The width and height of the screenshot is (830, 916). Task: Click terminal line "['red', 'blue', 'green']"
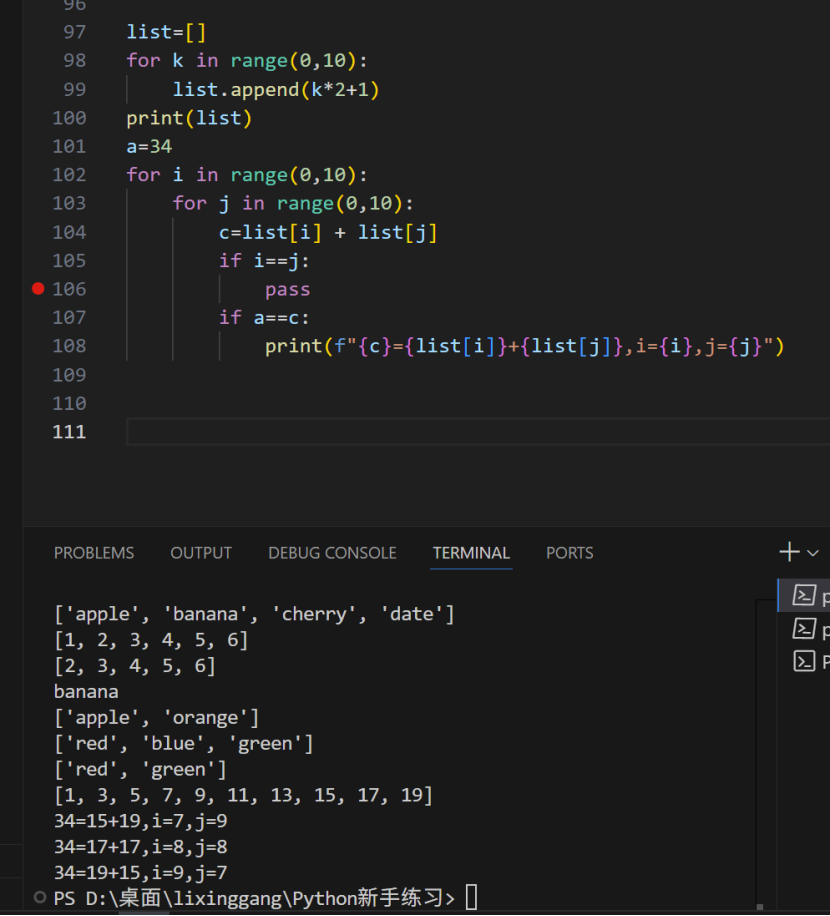pos(184,743)
